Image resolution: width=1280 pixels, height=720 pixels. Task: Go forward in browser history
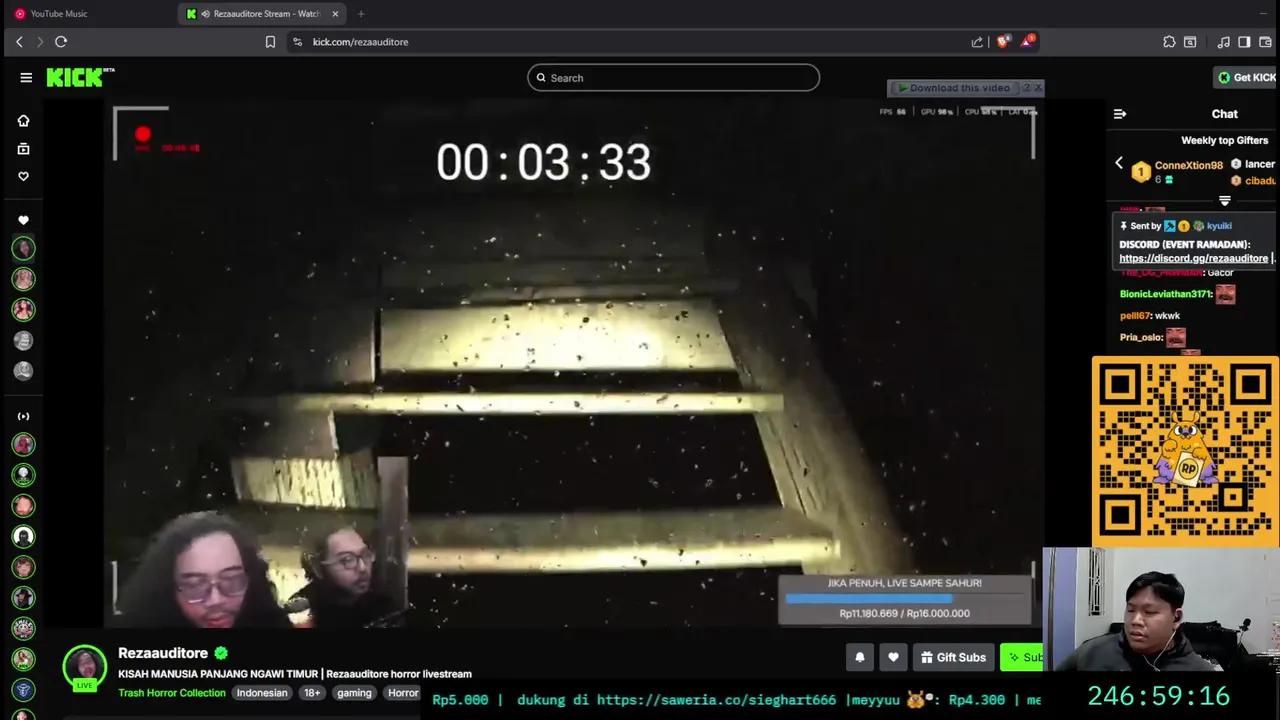coord(40,42)
